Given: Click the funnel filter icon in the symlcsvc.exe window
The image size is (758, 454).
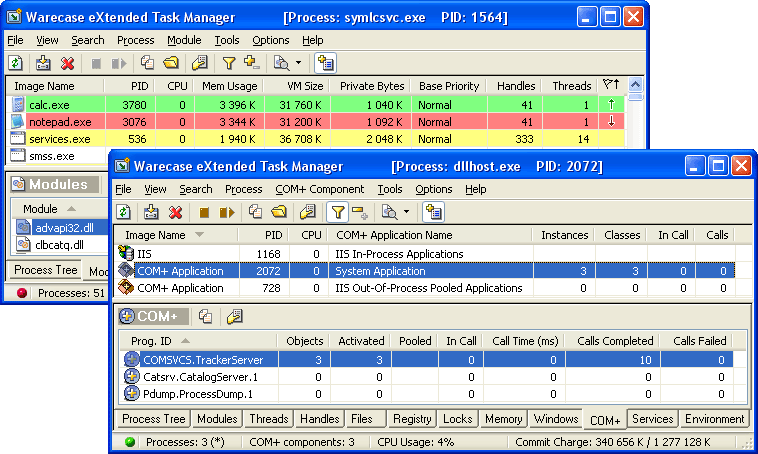Looking at the screenshot, I should pos(229,63).
